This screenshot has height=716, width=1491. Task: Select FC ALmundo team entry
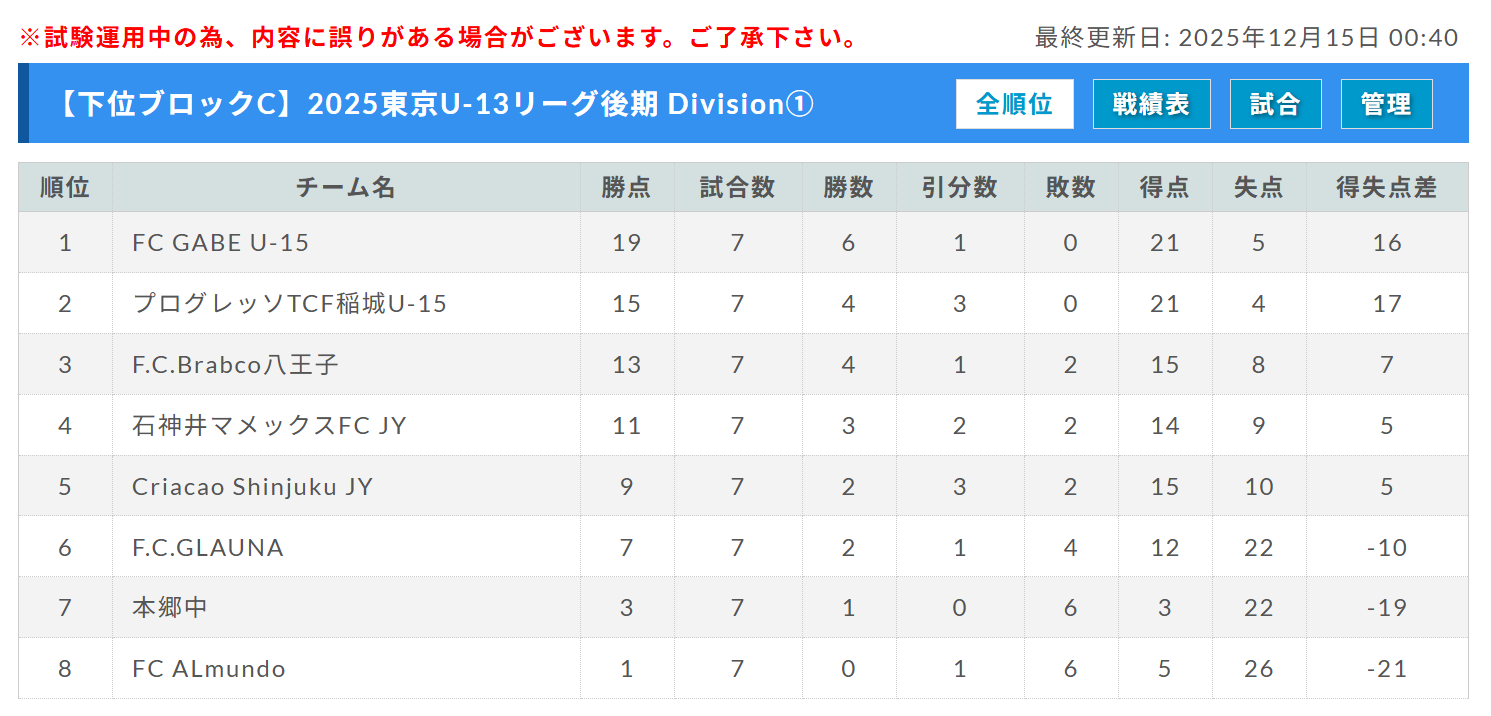click(209, 669)
